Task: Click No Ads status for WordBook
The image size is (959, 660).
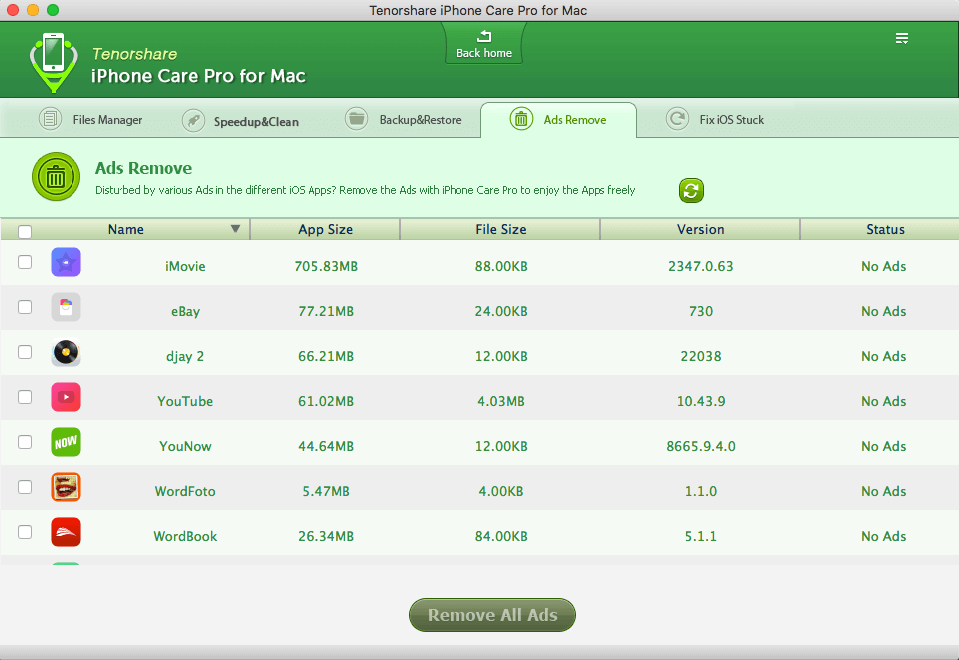Action: click(884, 536)
